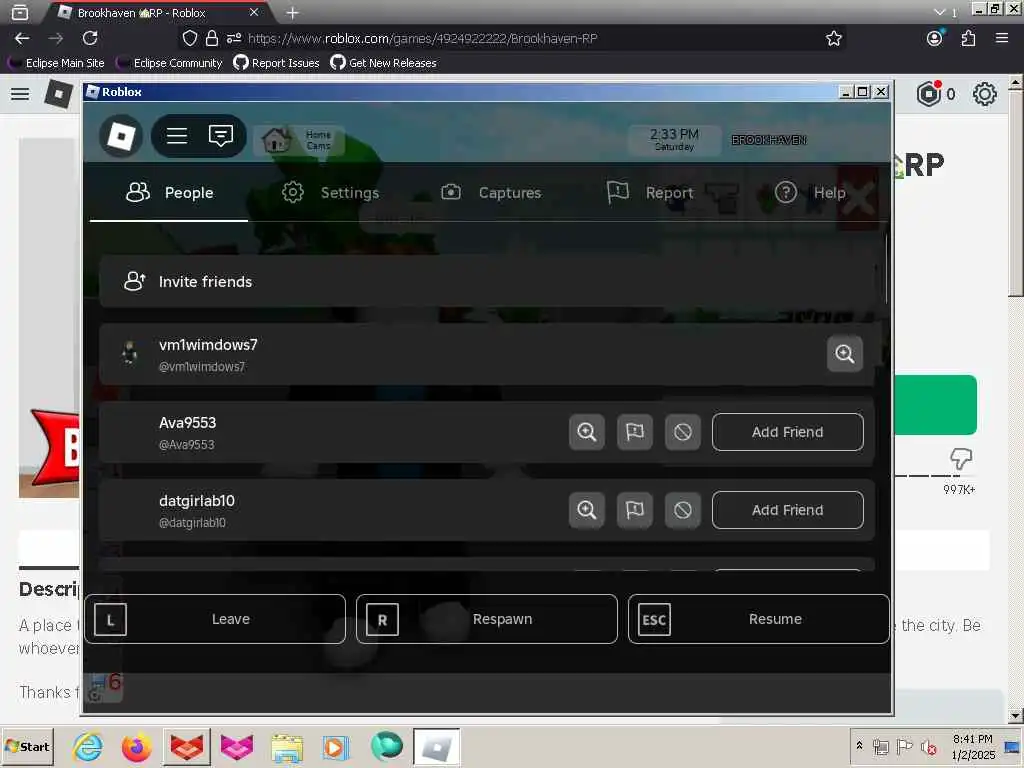Show hidden system tray icons

tap(859, 745)
